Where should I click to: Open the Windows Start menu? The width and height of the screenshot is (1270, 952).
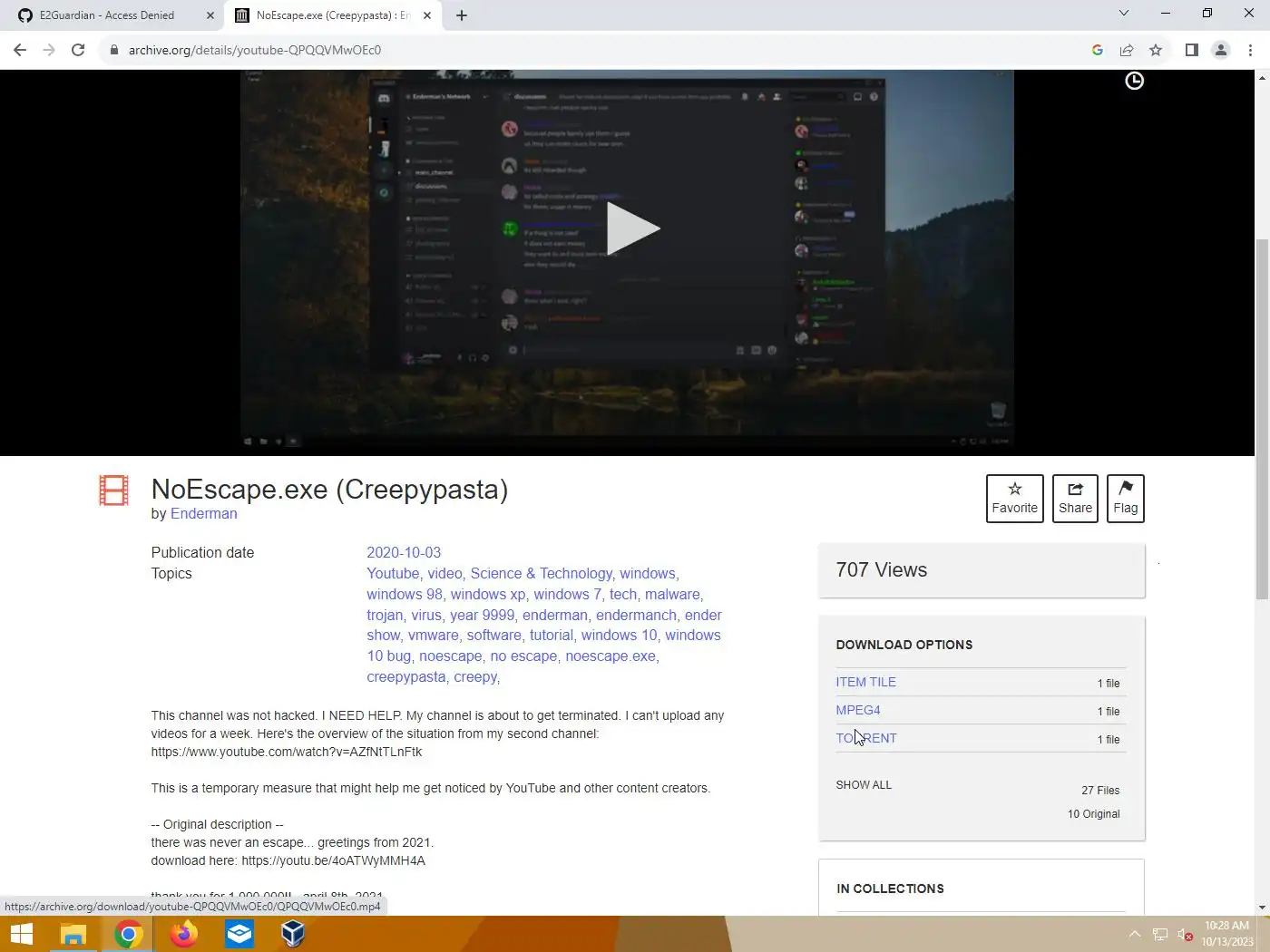click(x=21, y=934)
